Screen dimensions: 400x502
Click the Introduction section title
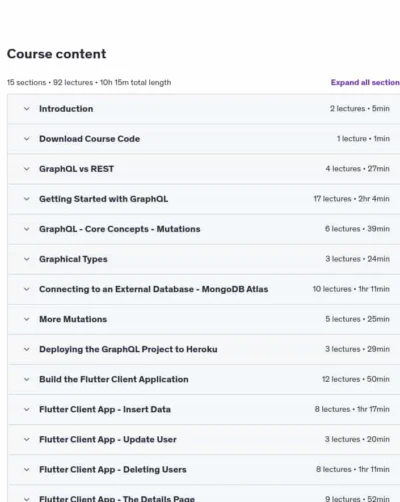(x=66, y=109)
